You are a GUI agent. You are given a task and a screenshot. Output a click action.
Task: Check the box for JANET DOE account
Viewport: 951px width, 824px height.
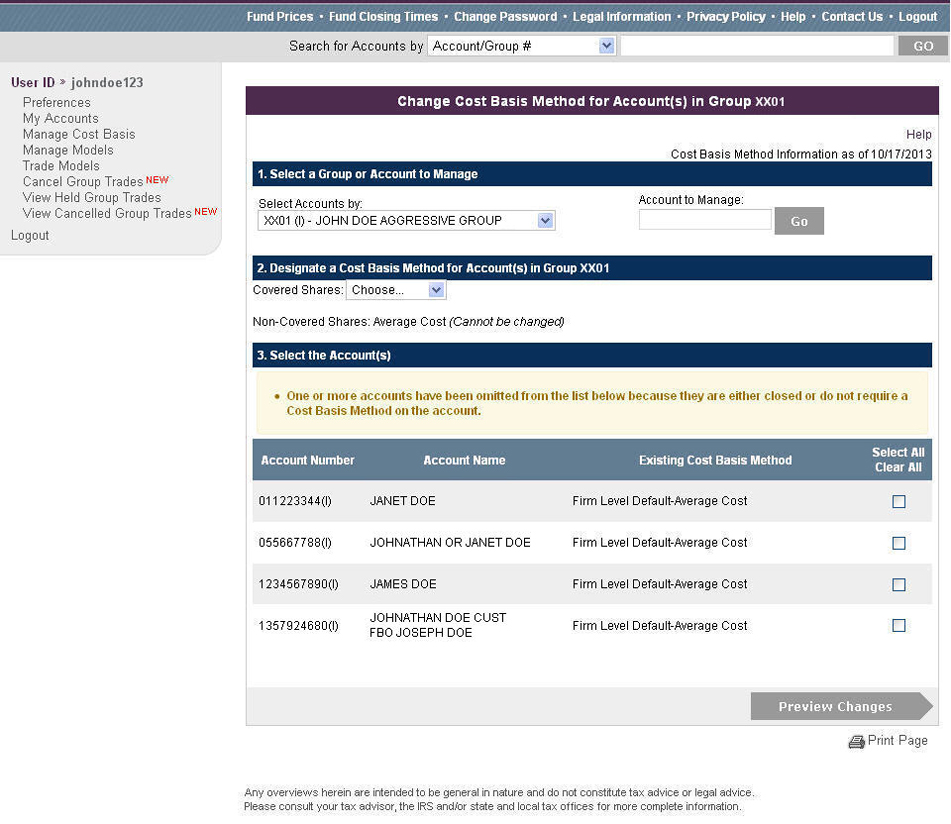pos(899,501)
